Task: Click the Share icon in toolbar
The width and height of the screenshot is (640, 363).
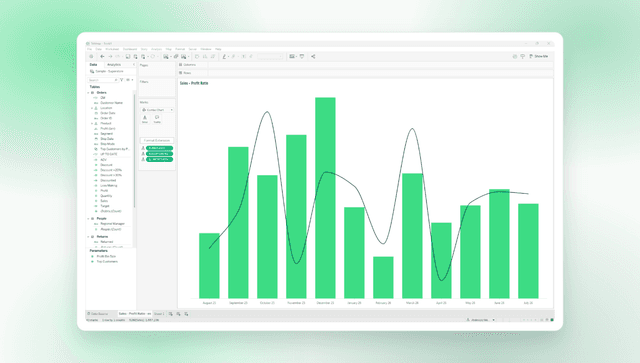Action: click(313, 56)
